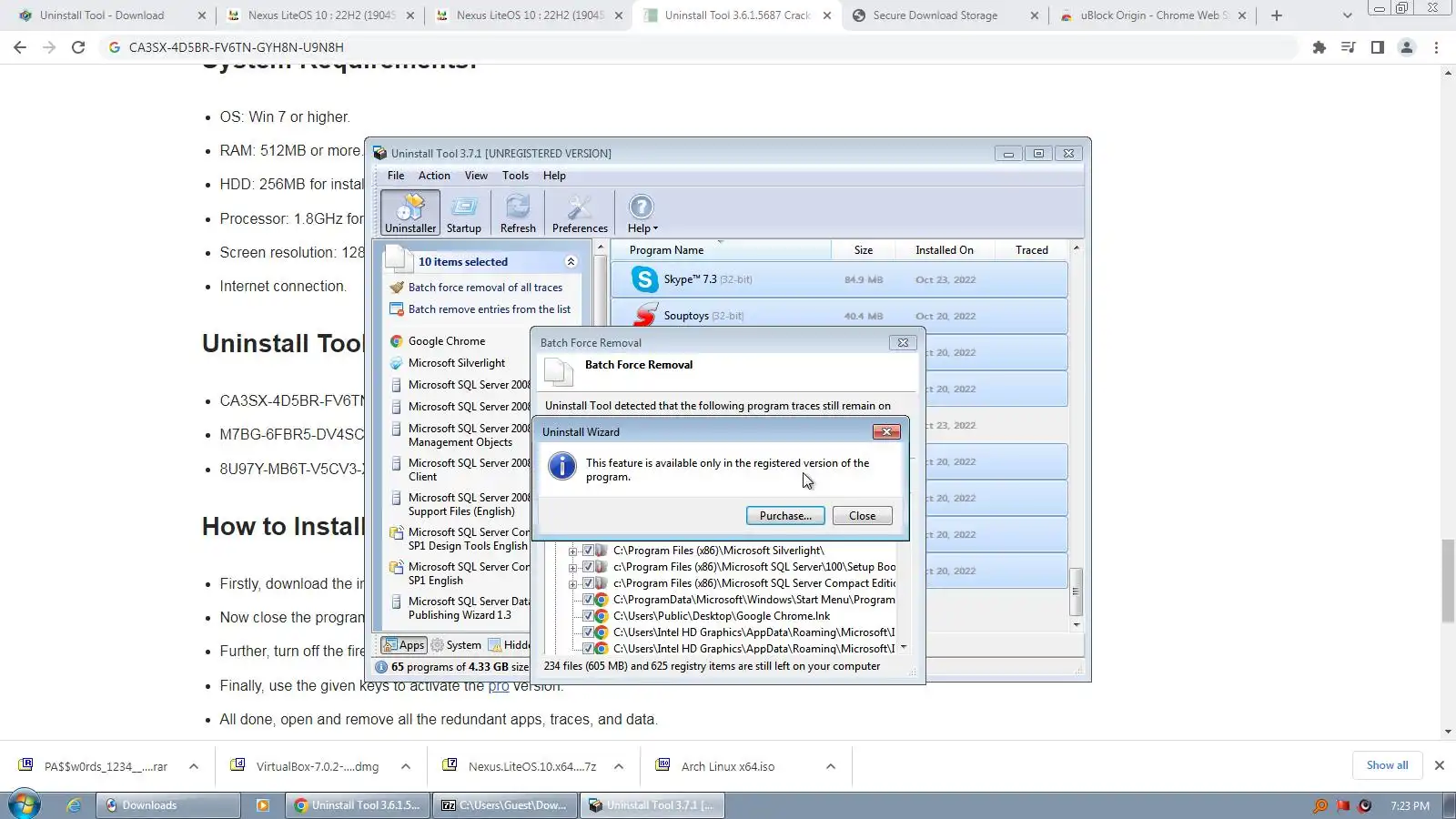This screenshot has height=819, width=1456.
Task: Open the Windows Start menu
Action: 25,805
